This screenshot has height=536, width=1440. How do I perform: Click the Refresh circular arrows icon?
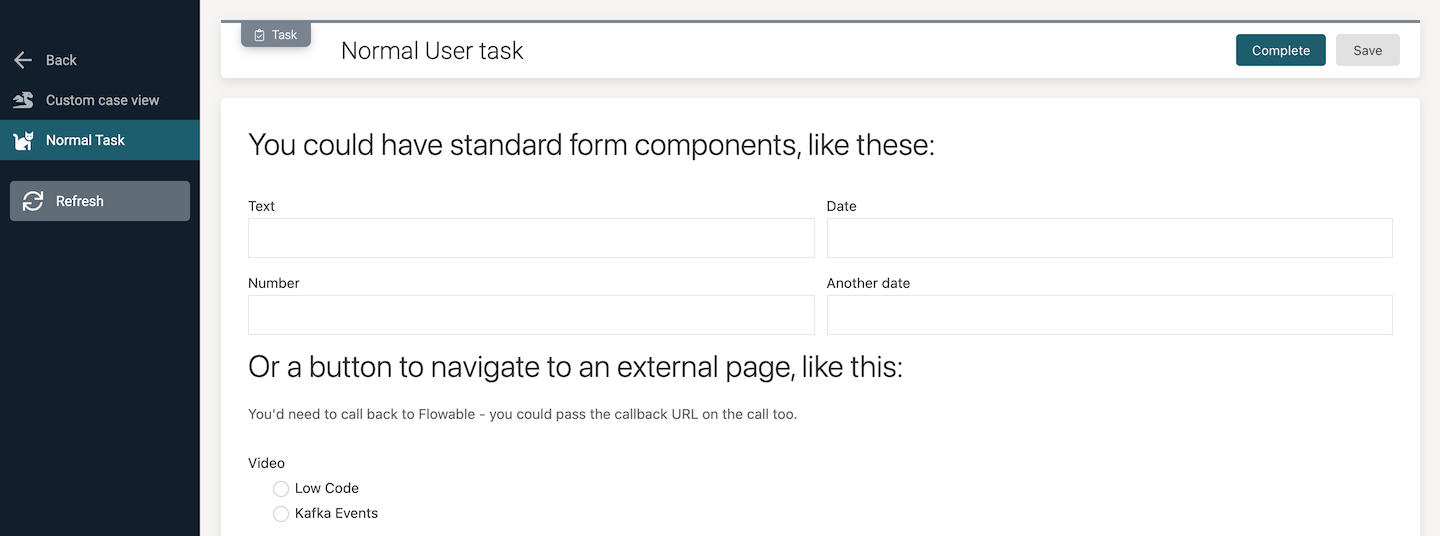(x=33, y=201)
